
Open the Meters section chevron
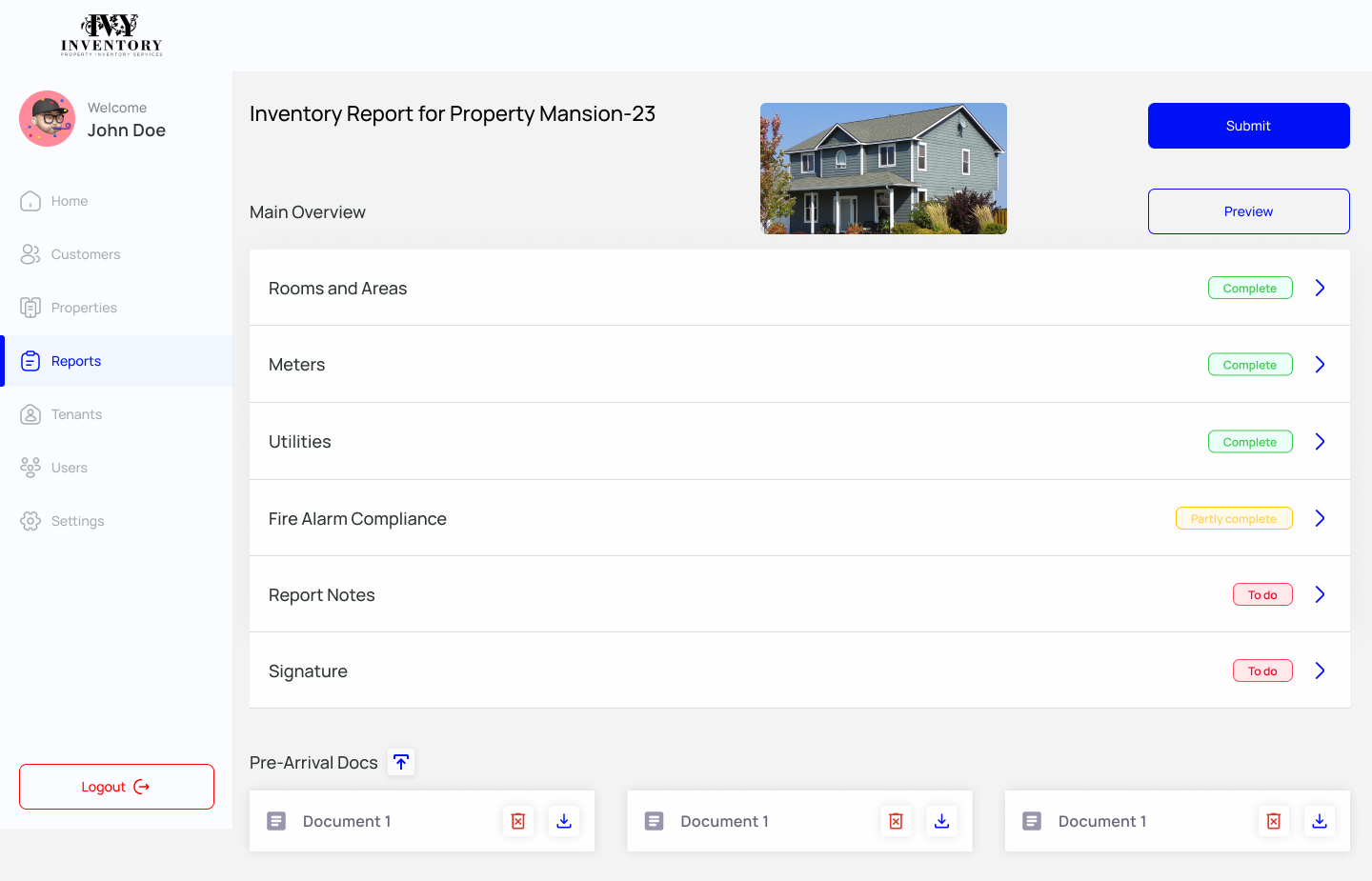coord(1320,365)
